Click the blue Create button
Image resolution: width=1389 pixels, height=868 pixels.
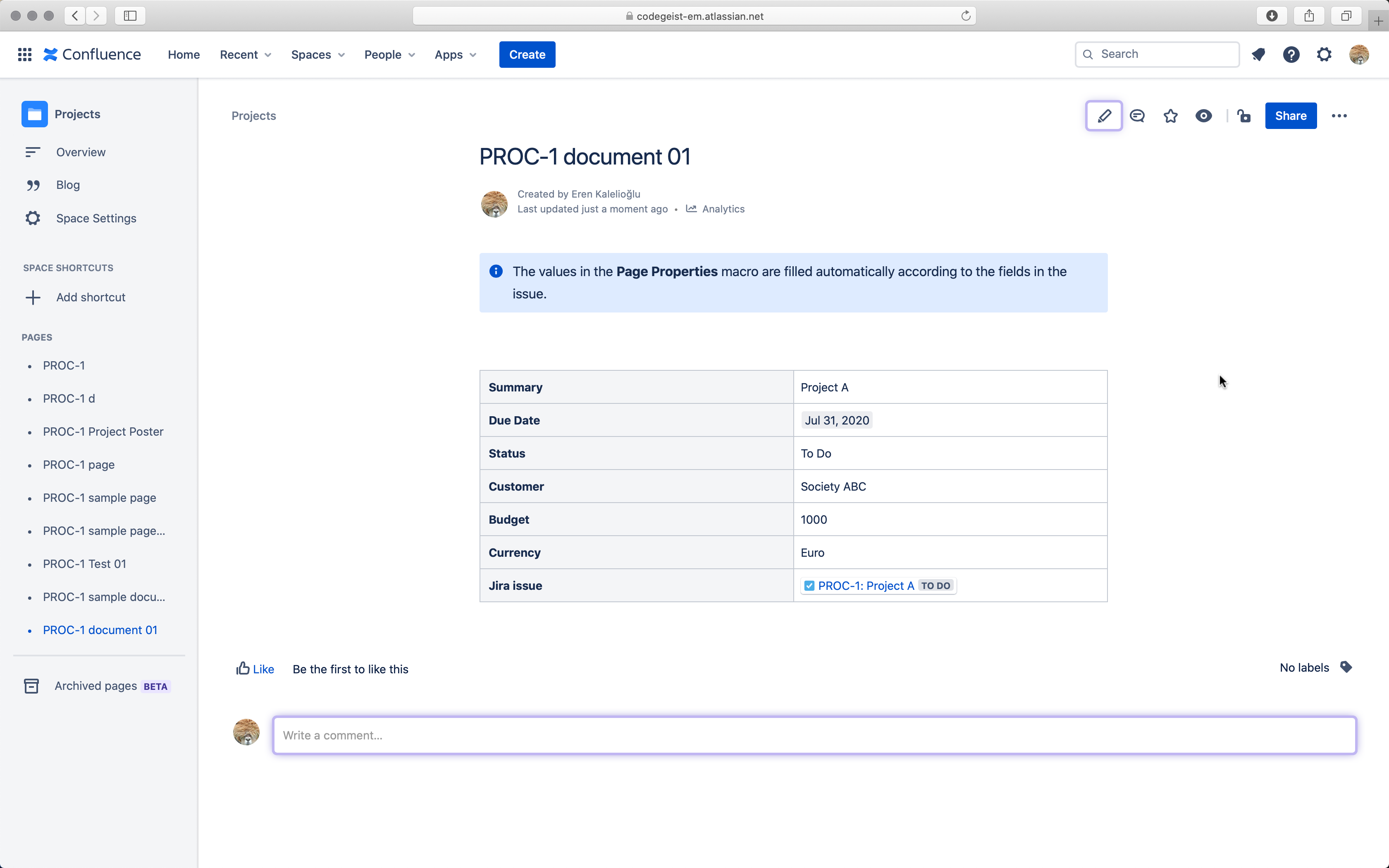point(527,55)
